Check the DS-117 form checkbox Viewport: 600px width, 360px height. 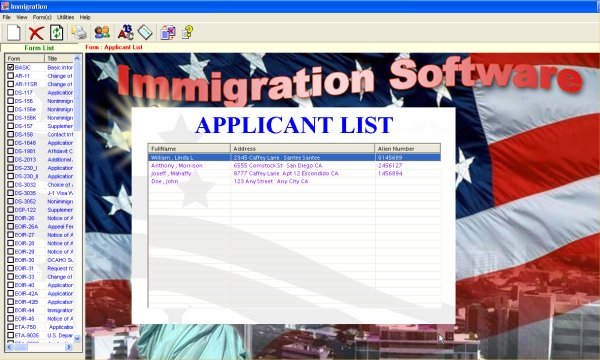click(10, 93)
